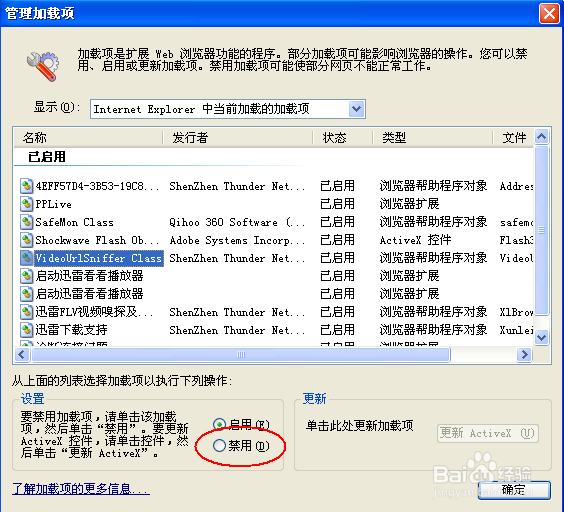Image resolution: width=564 pixels, height=512 pixels.
Task: Sort the list by the 状态 column
Action: pos(342,137)
